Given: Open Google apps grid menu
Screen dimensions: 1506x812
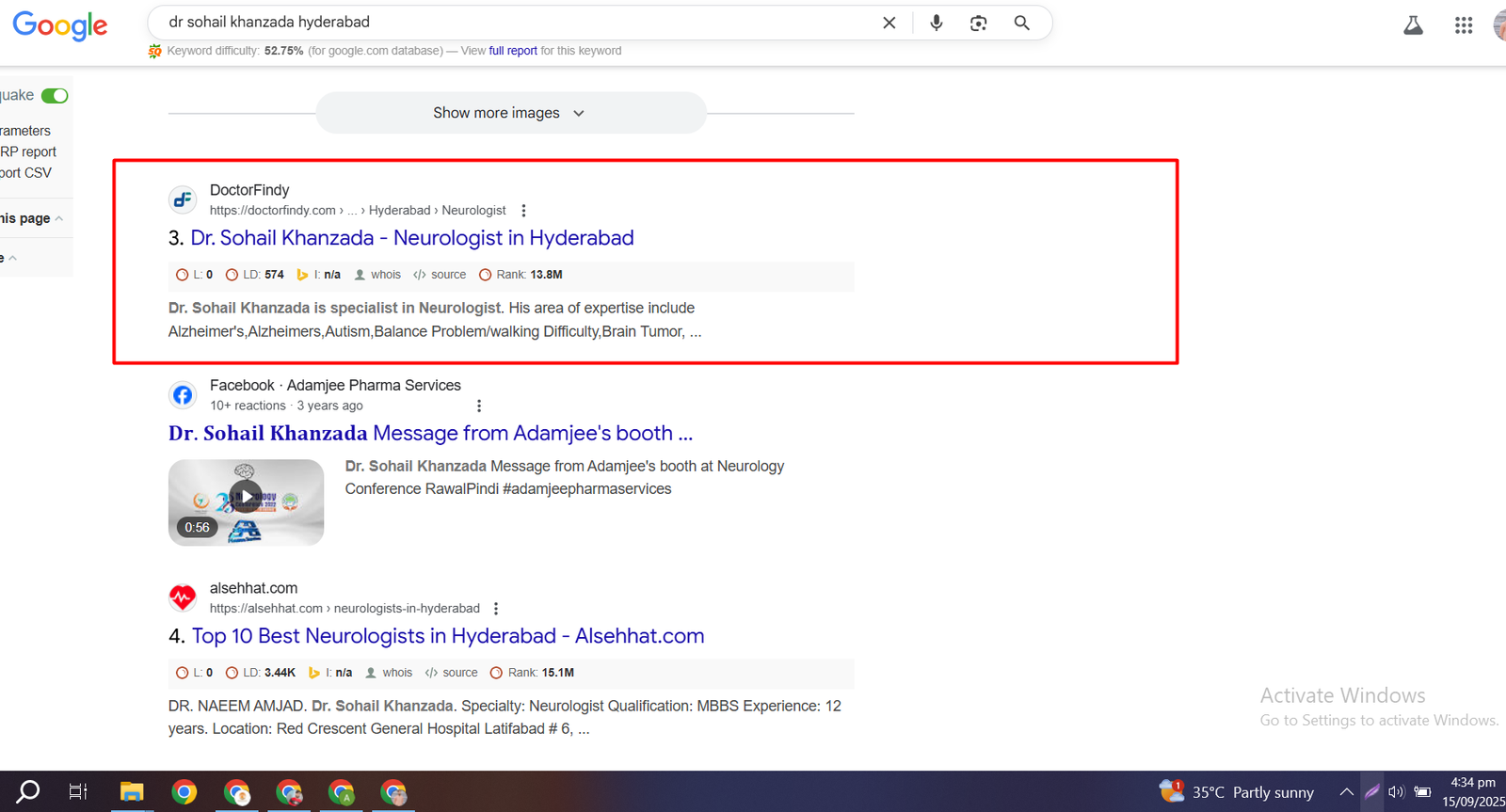Looking at the screenshot, I should click(1463, 25).
